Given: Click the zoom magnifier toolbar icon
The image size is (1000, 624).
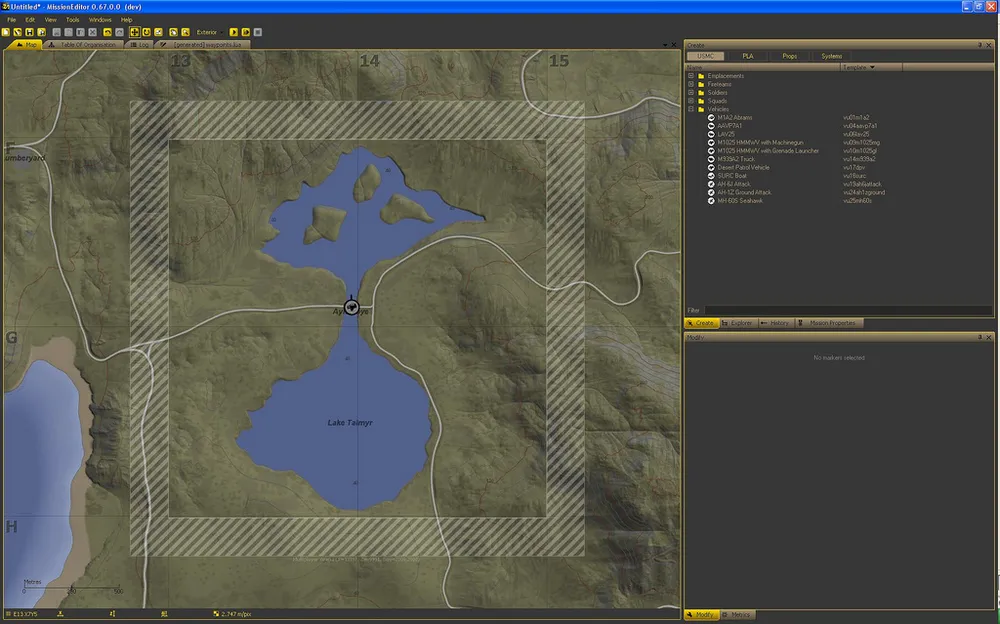Looking at the screenshot, I should coord(185,32).
